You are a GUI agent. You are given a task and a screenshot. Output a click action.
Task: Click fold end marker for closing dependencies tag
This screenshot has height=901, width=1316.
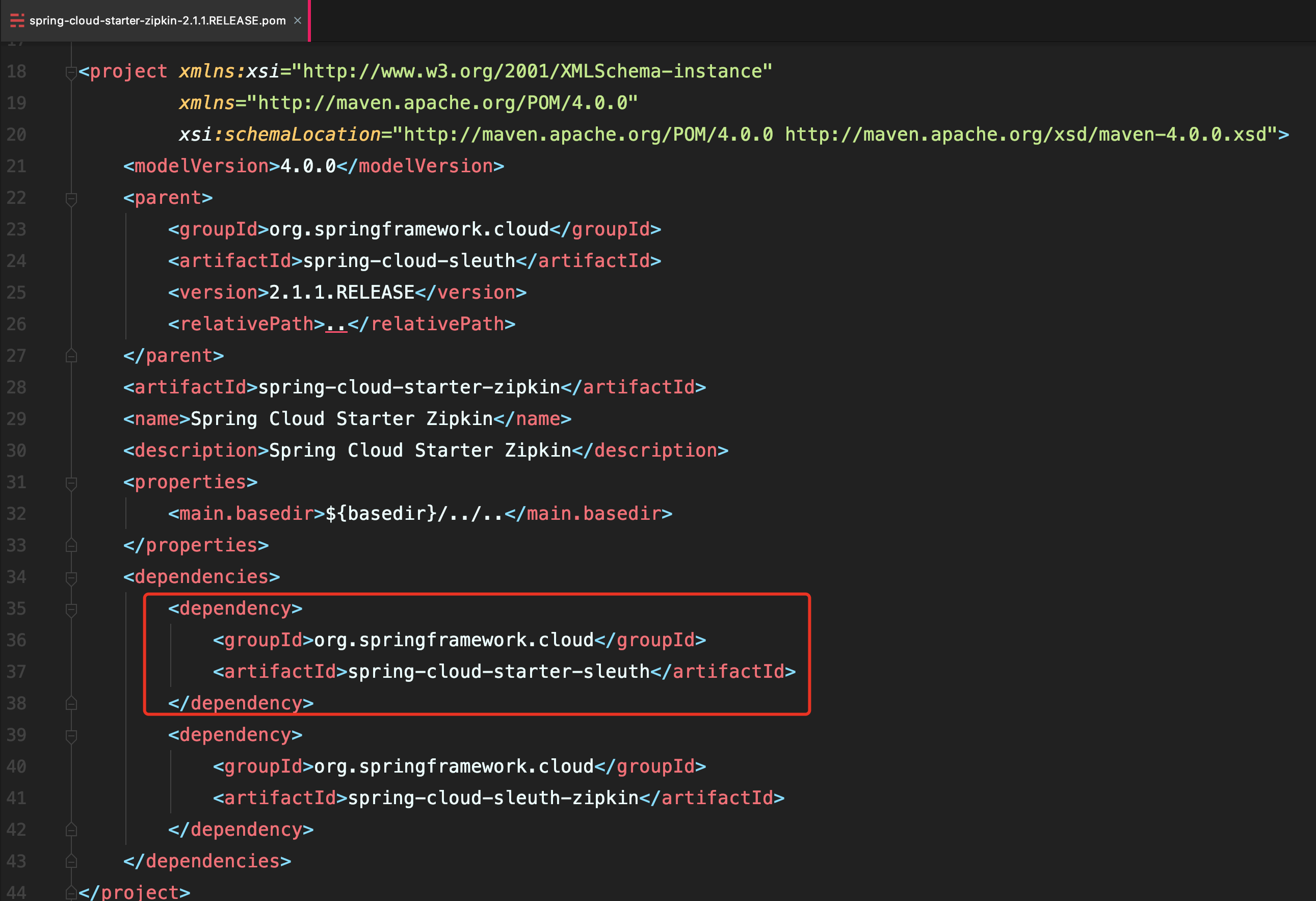pos(71,861)
